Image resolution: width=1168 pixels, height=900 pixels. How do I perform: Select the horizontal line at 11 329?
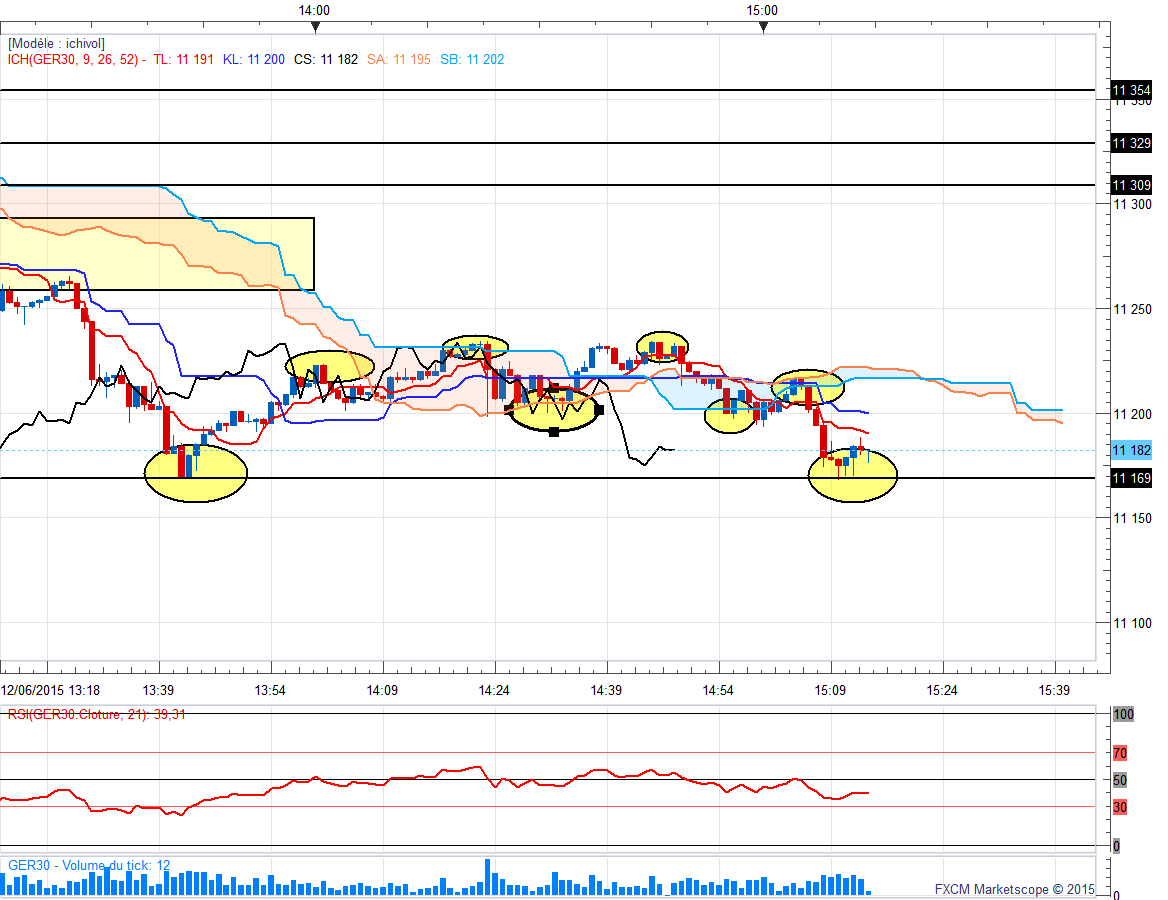coord(548,143)
